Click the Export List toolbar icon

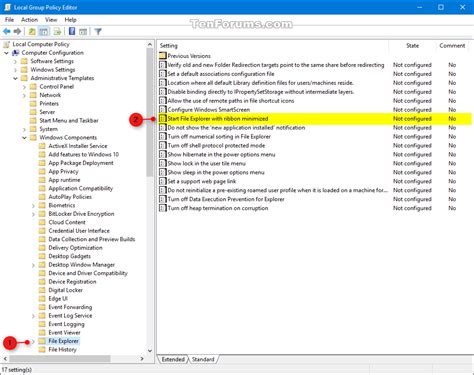click(x=57, y=32)
